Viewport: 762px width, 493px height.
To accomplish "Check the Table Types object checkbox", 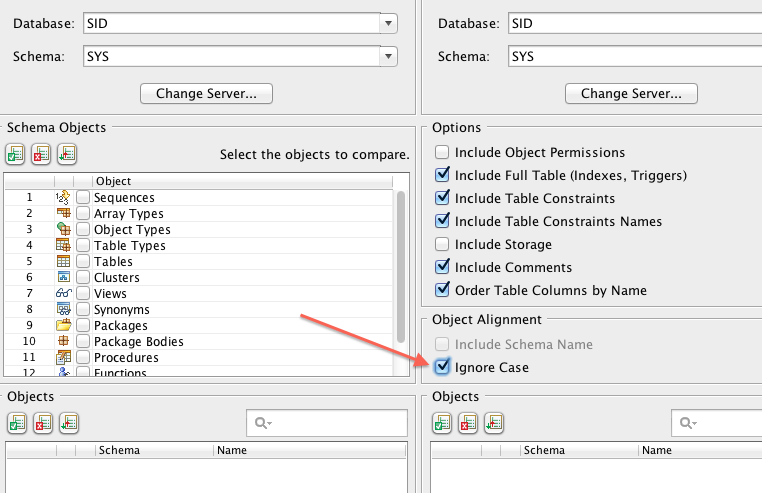I will (x=83, y=246).
